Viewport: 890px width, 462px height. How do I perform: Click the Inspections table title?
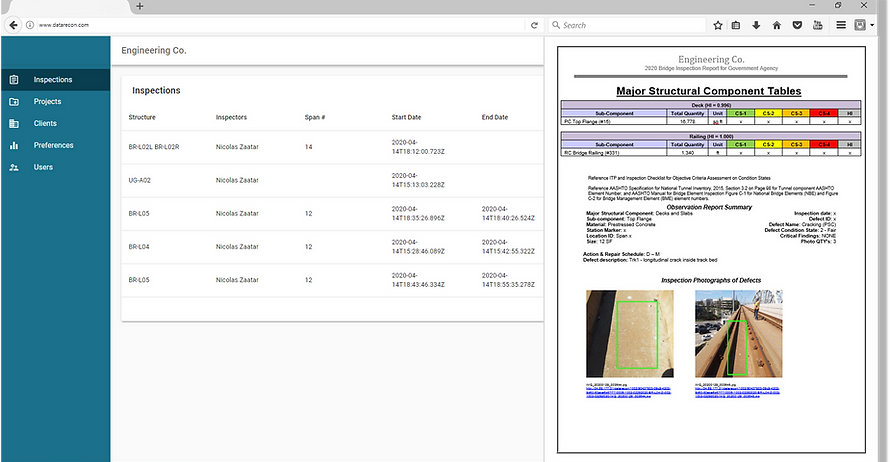[156, 90]
